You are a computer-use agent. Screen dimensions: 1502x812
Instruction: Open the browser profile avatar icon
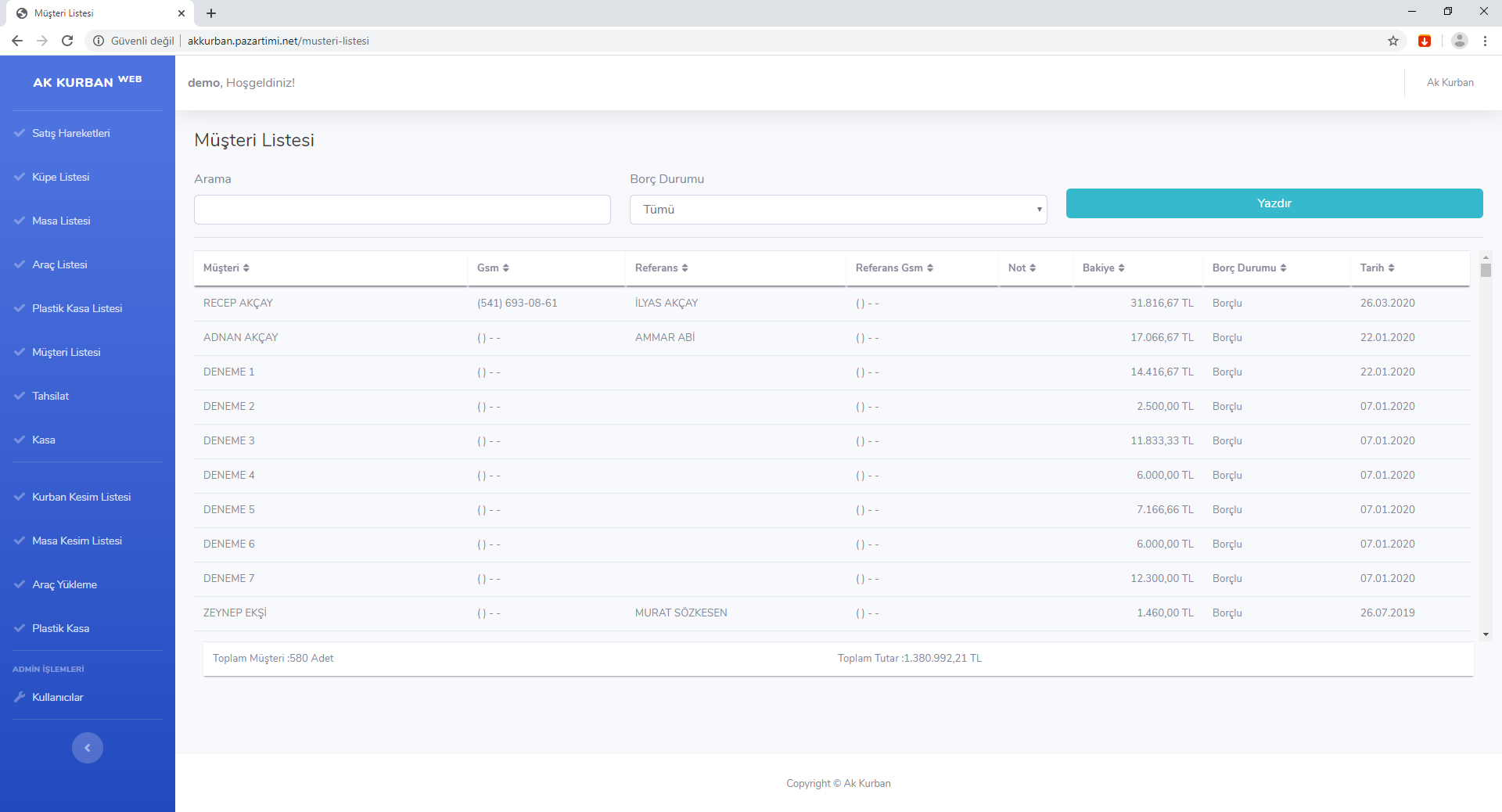(1459, 41)
